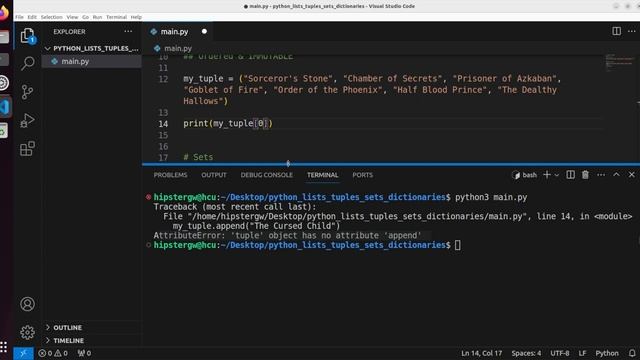Click the AttributeError line in terminal
The width and height of the screenshot is (640, 360).
click(x=287, y=236)
